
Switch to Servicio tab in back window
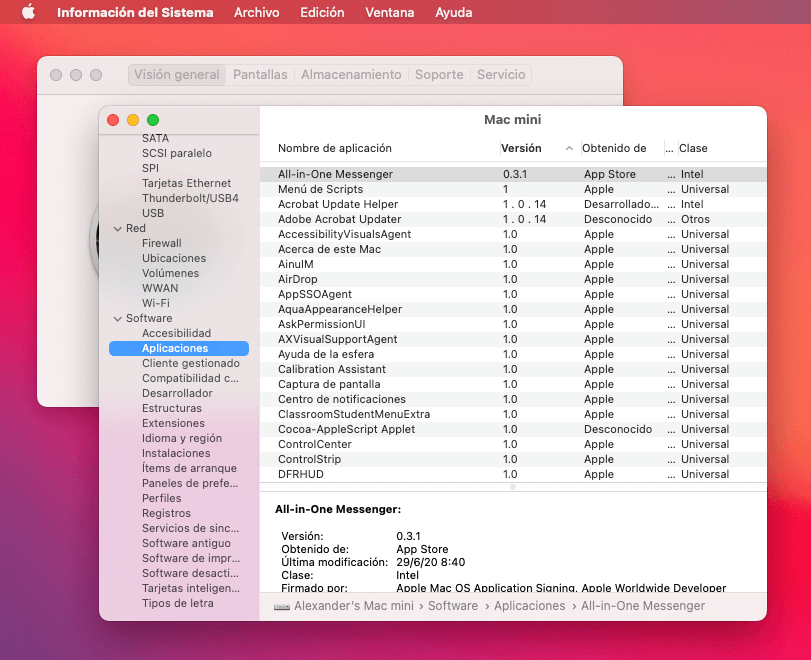tap(501, 74)
